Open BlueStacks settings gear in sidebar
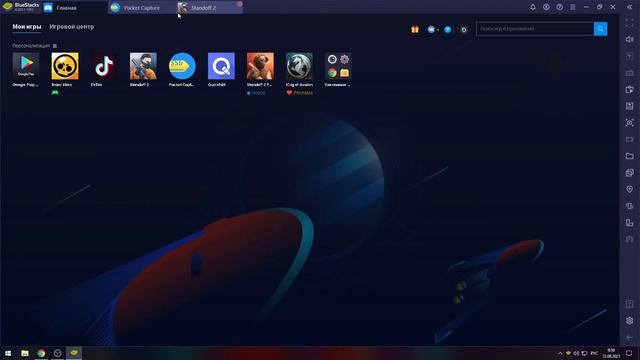This screenshot has height=360, width=640. tap(629, 321)
